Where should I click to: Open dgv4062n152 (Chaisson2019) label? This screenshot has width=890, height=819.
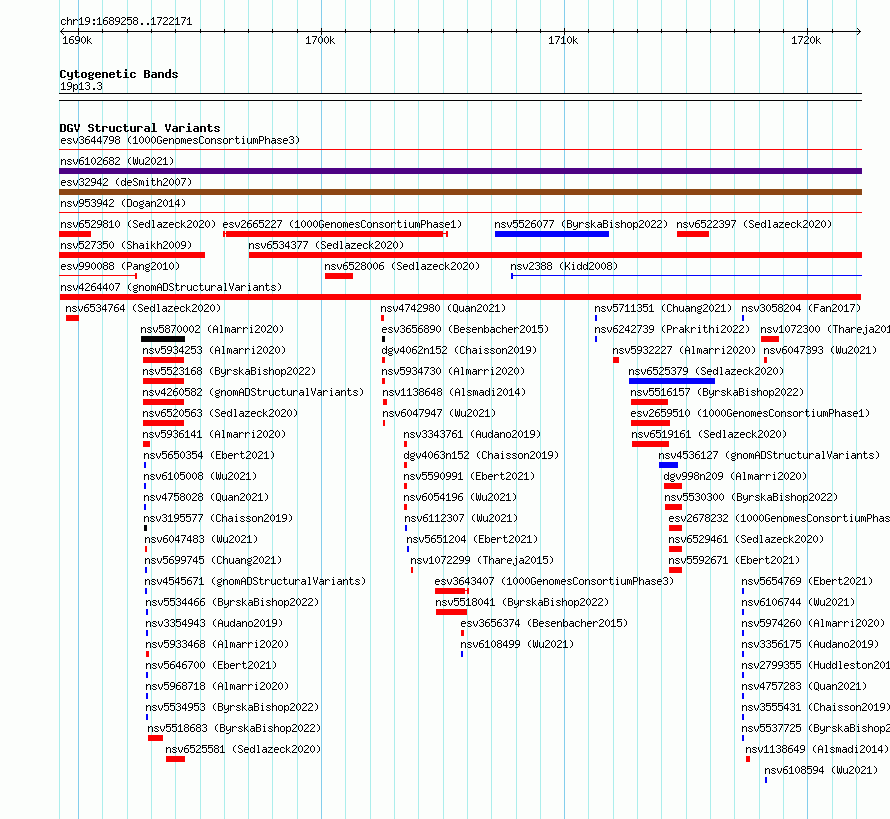click(459, 350)
